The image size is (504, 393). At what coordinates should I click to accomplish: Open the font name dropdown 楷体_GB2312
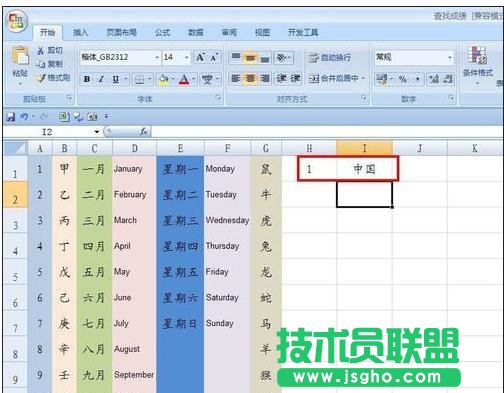pos(157,57)
